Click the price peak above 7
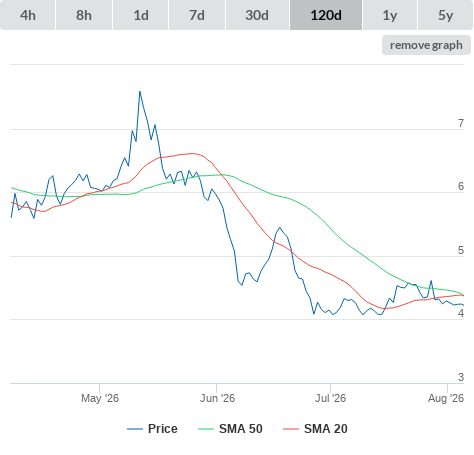This screenshot has width=474, height=455. [140, 91]
